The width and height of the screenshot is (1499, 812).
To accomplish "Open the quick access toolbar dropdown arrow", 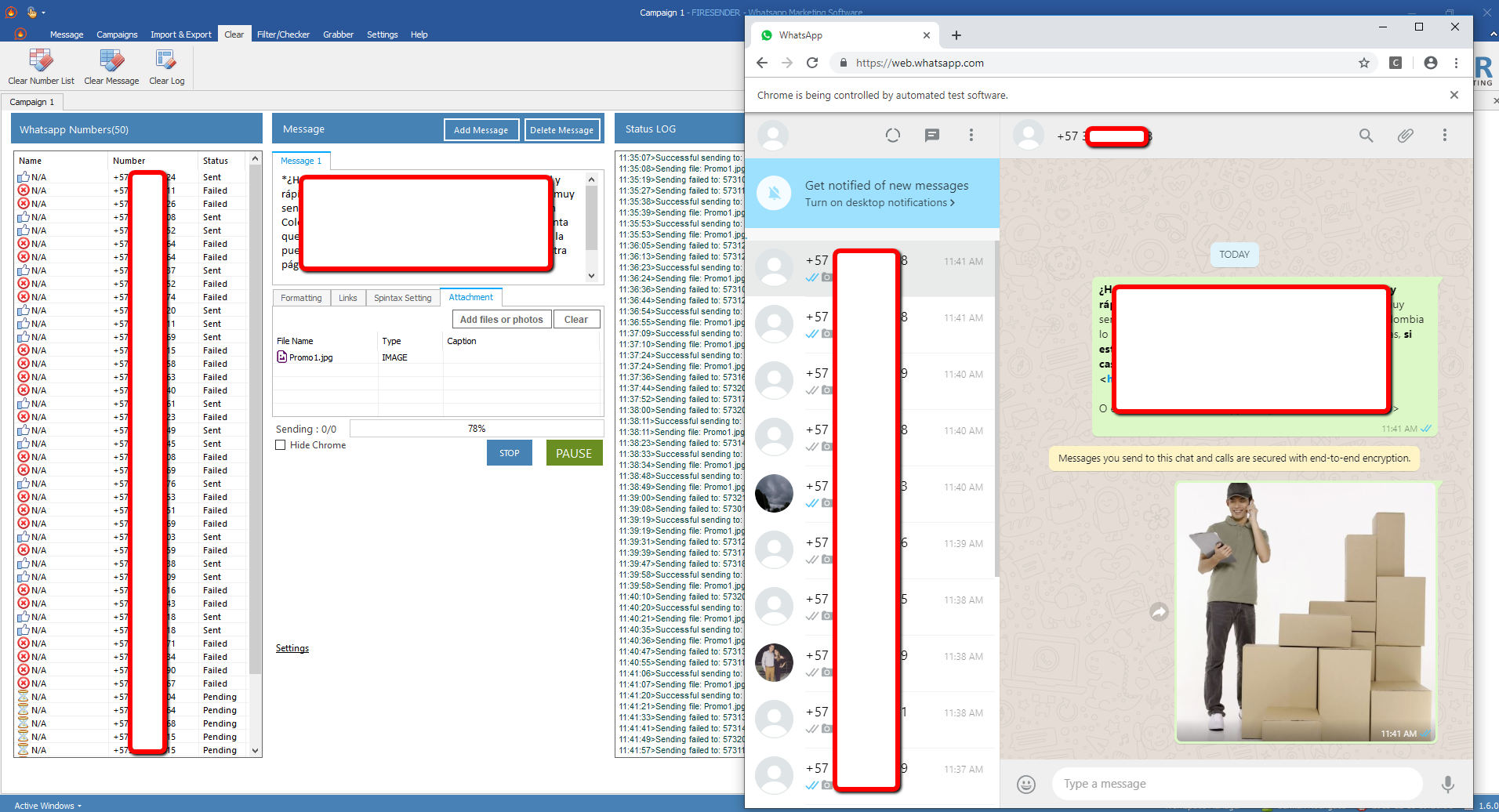I will coord(43,13).
